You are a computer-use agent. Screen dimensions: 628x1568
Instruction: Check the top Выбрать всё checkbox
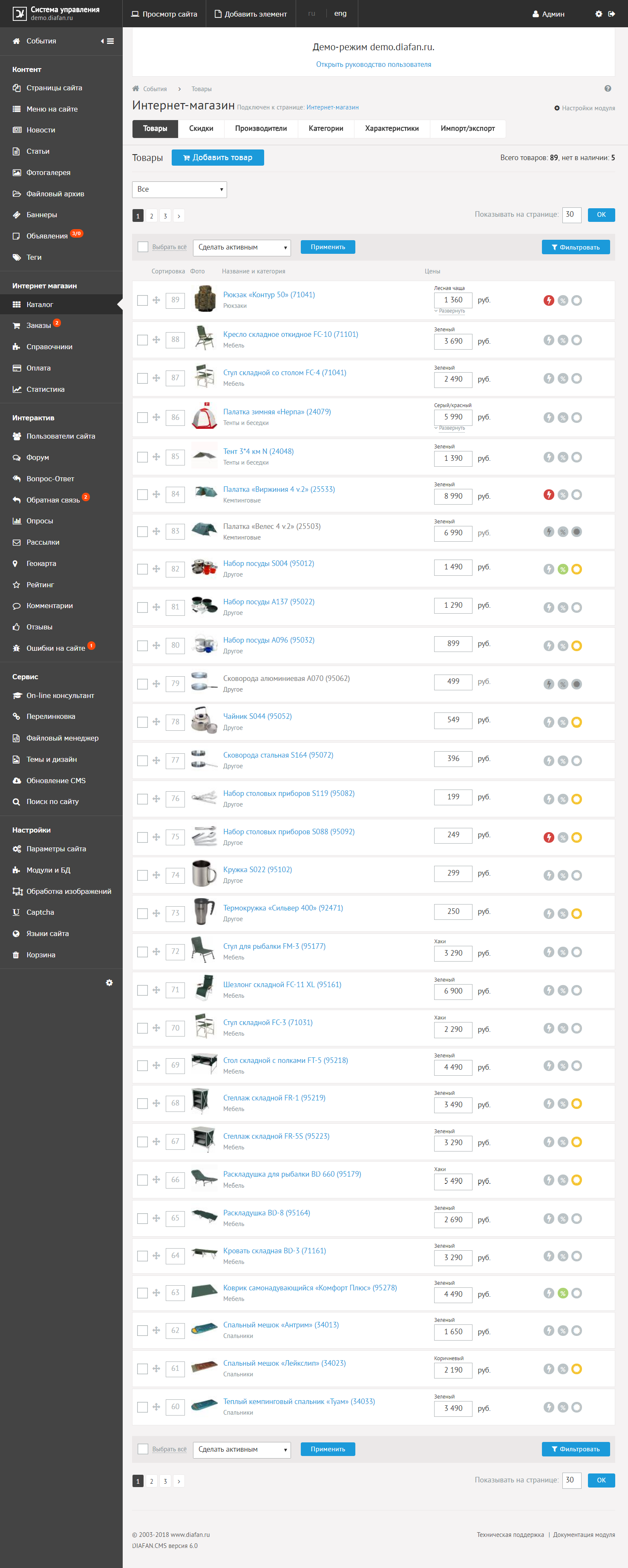[143, 247]
